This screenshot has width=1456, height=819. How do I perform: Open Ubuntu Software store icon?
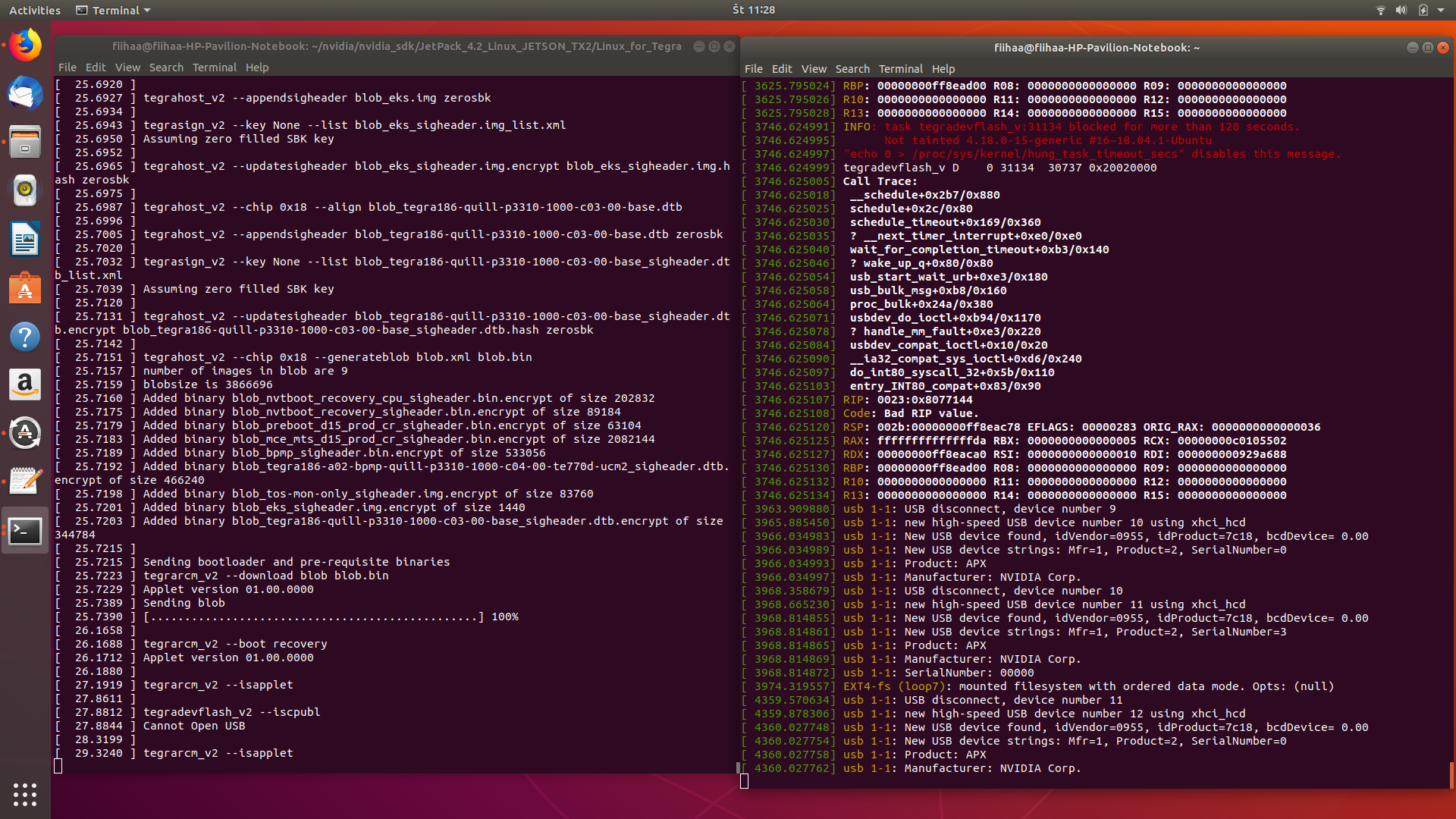(x=25, y=288)
